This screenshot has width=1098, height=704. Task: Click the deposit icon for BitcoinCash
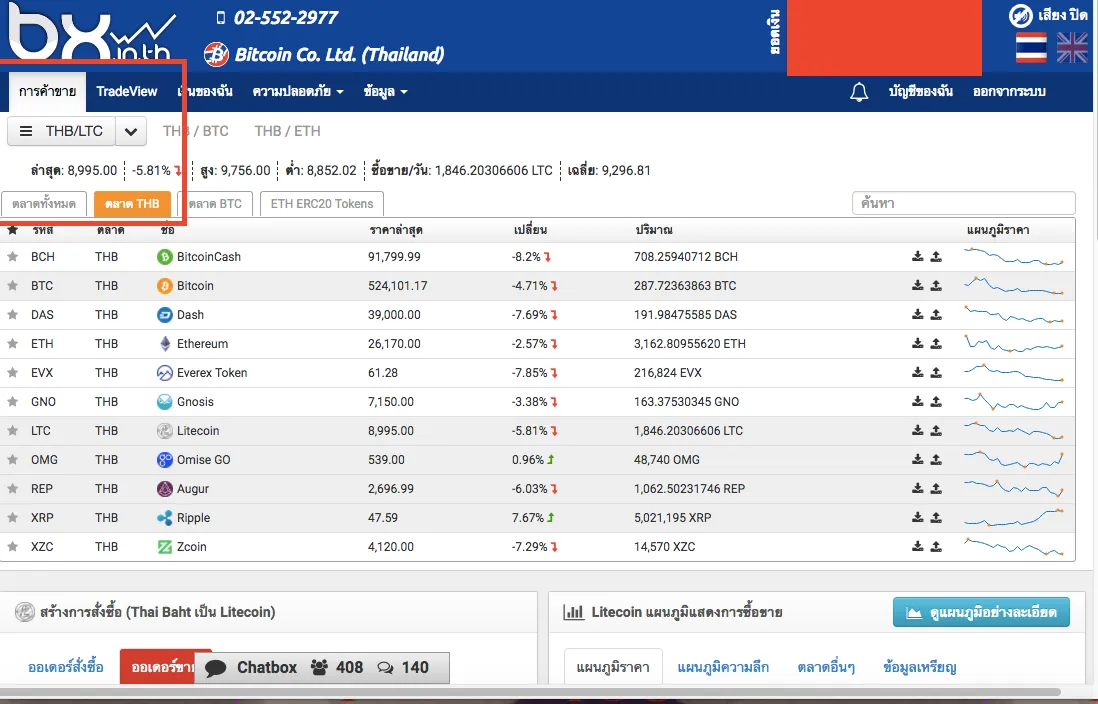click(917, 257)
